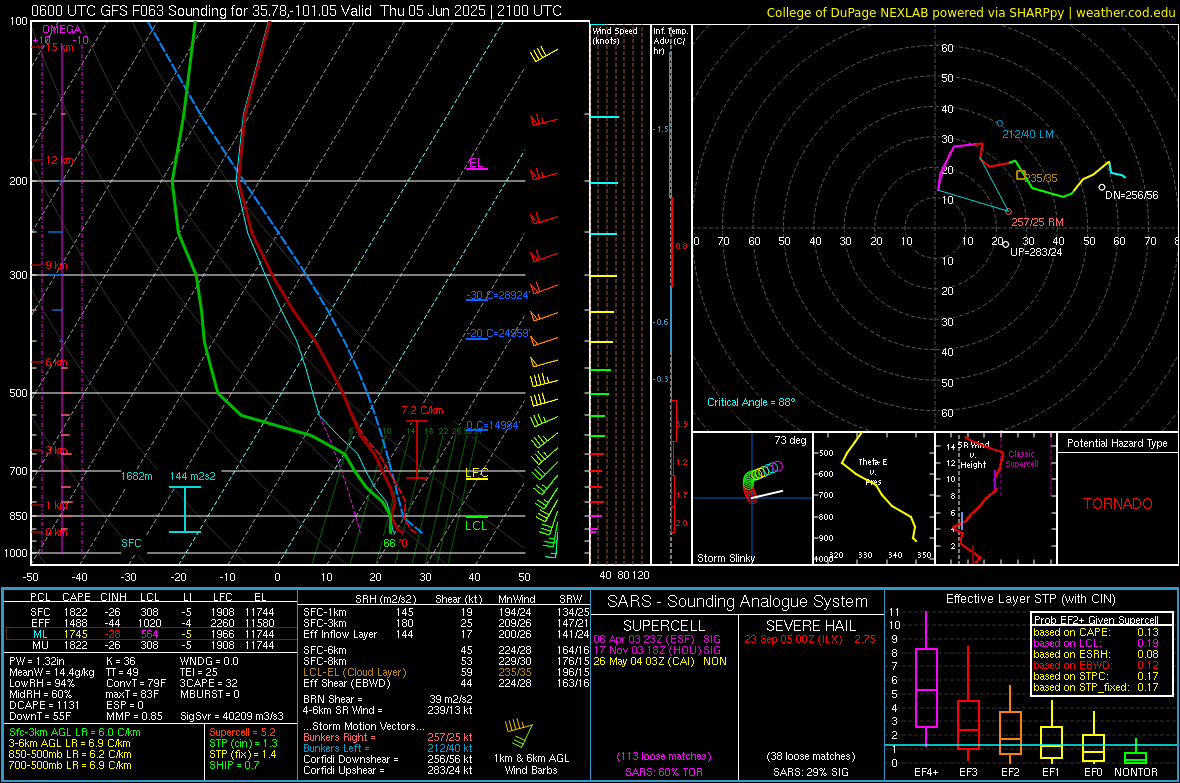This screenshot has width=1180, height=783.
Task: Click the UP=283/24 Corfidi upshear marker
Action: [x=1005, y=244]
